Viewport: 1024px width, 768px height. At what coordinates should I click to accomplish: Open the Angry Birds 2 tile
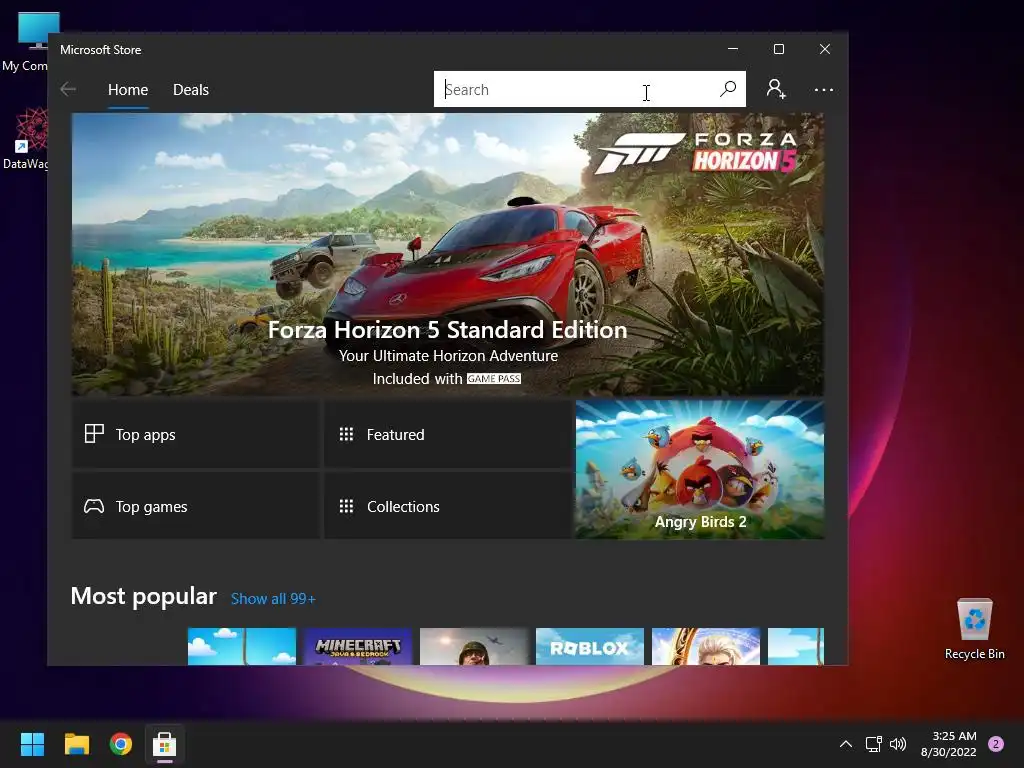pos(699,470)
